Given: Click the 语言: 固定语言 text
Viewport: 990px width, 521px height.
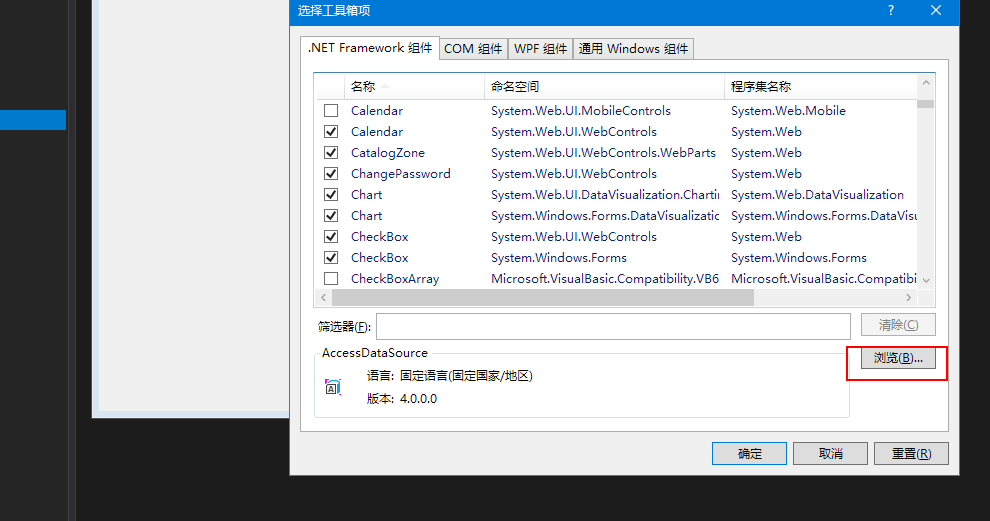Looking at the screenshot, I should coord(450,376).
